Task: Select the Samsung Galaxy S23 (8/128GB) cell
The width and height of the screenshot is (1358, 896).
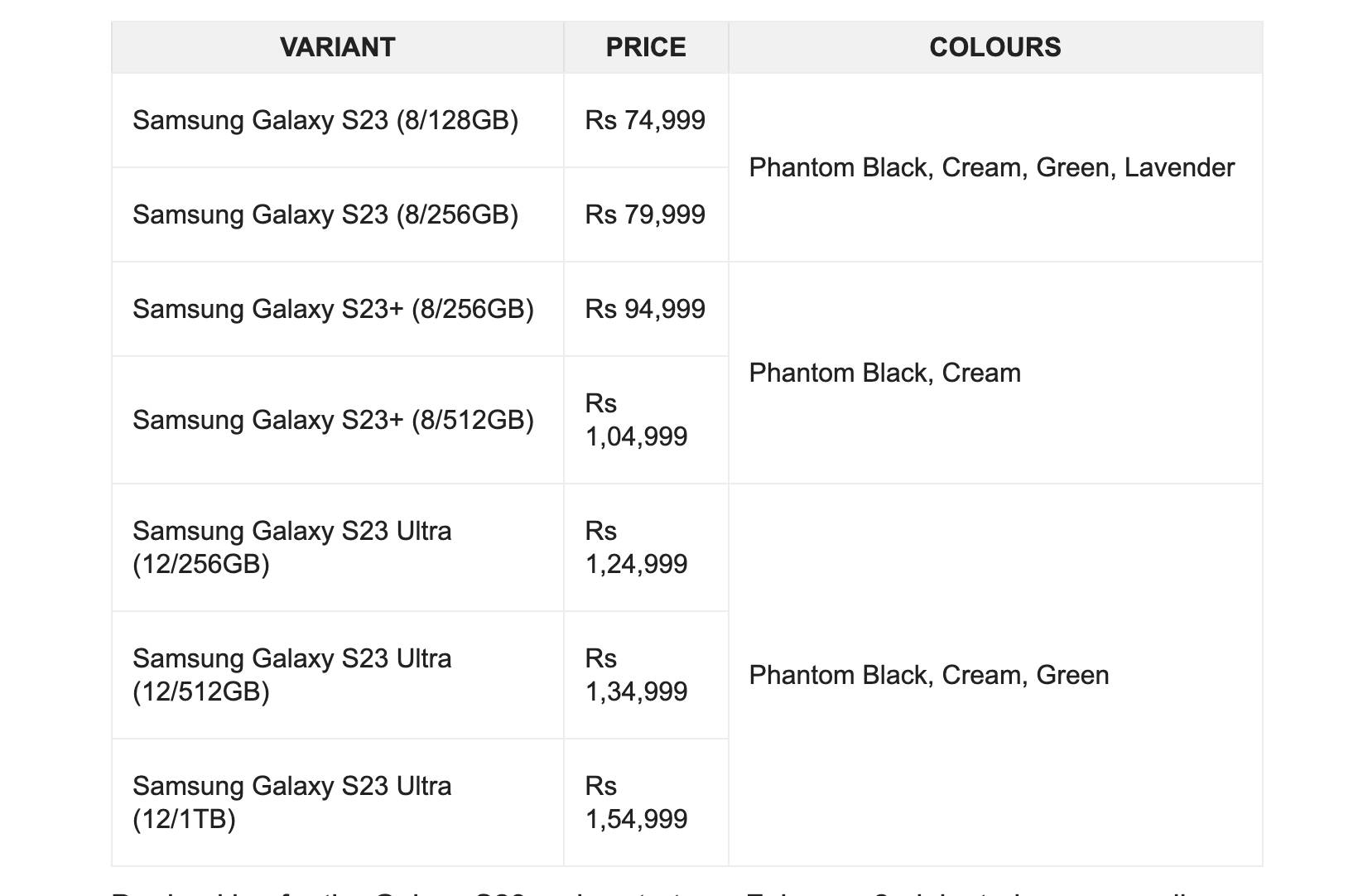Action: [x=325, y=120]
